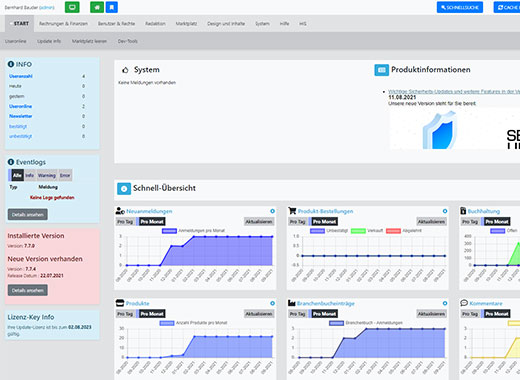This screenshot has width=520, height=380.
Task: Open settings circle icon on Produkt-Bestellungen widget
Action: (x=445, y=211)
